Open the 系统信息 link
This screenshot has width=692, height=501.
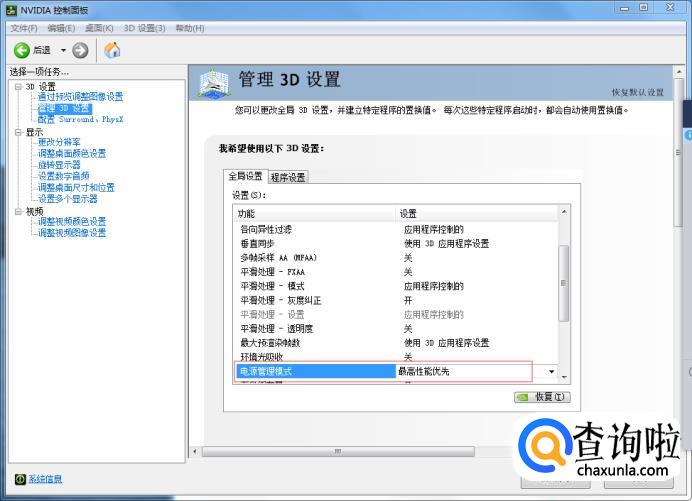(x=45, y=479)
